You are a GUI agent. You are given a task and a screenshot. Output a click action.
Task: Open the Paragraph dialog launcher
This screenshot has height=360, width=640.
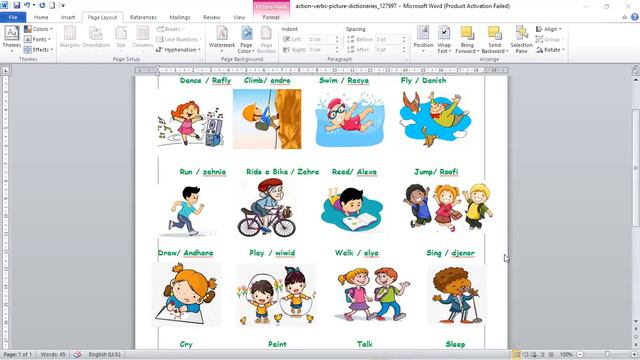406,60
